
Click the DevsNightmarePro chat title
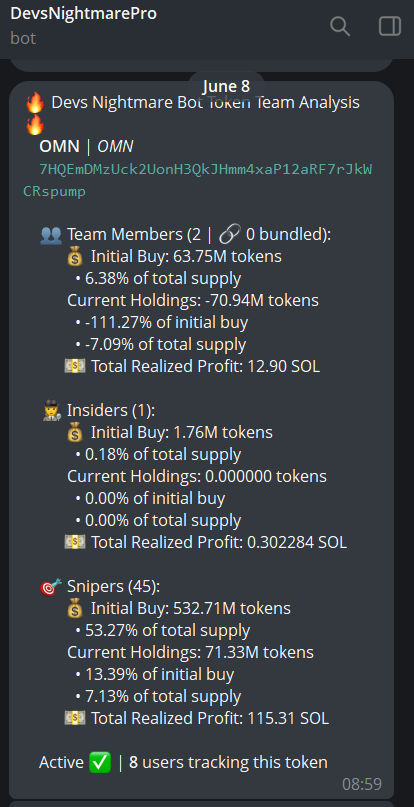(x=83, y=13)
